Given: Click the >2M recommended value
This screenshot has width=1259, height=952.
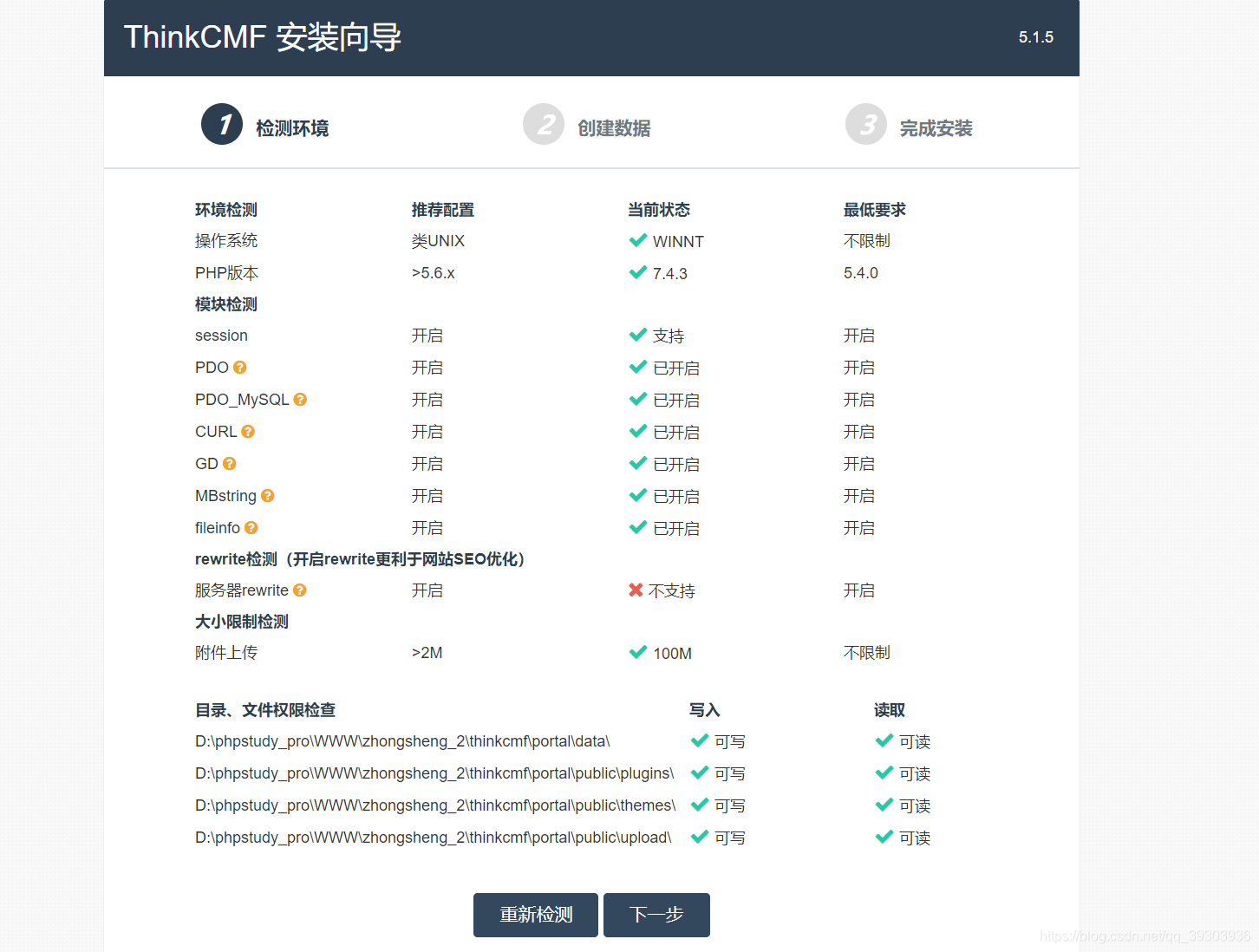Looking at the screenshot, I should [x=427, y=653].
